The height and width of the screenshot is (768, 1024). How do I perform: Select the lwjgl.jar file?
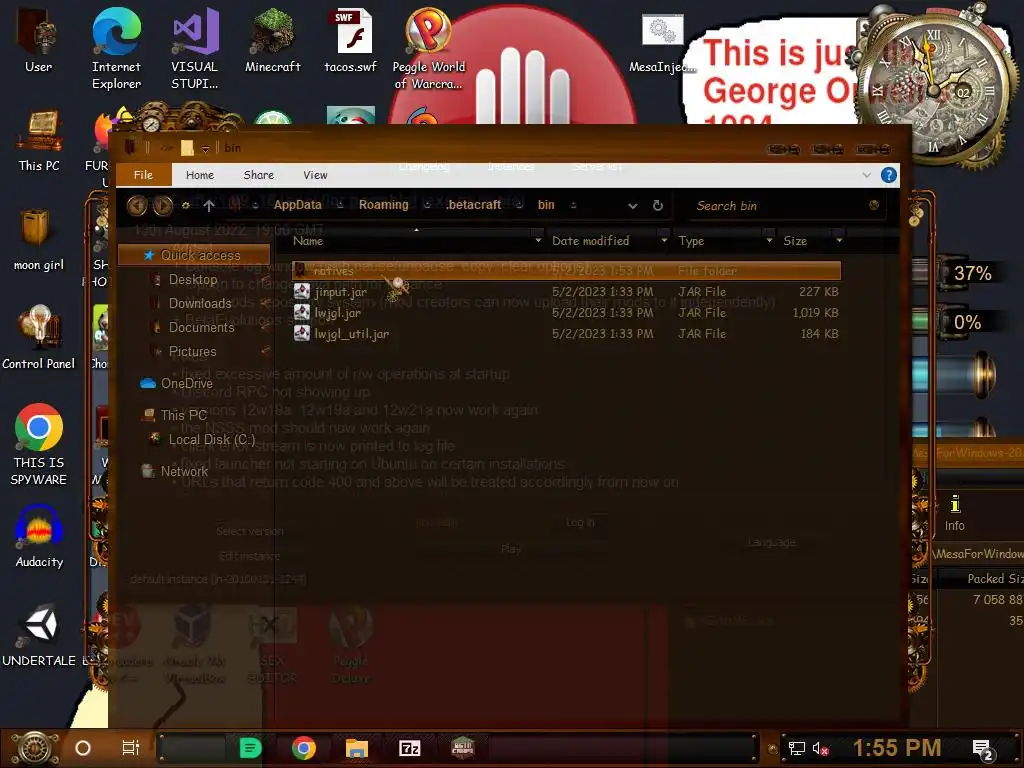point(566,313)
